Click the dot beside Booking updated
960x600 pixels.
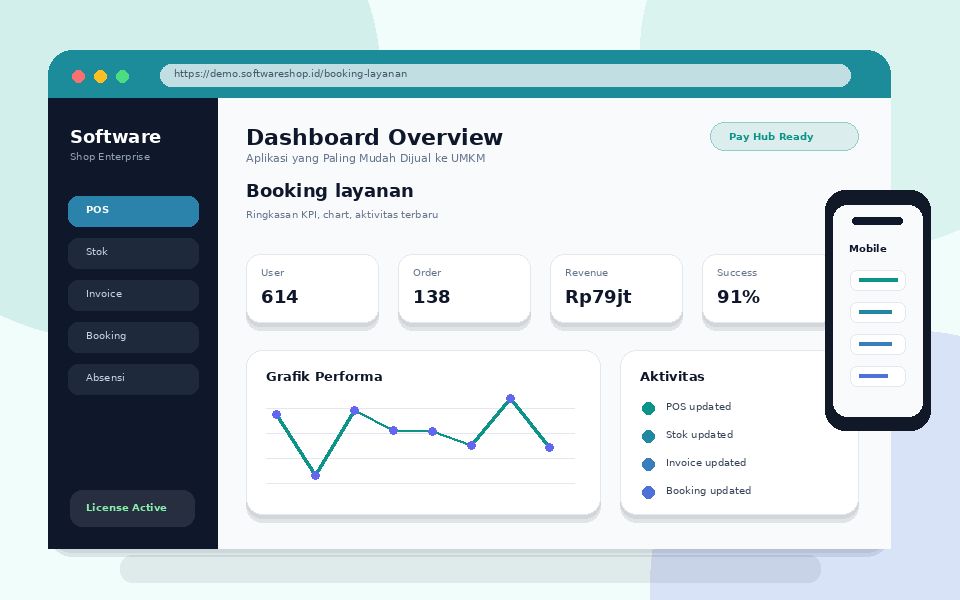648,492
